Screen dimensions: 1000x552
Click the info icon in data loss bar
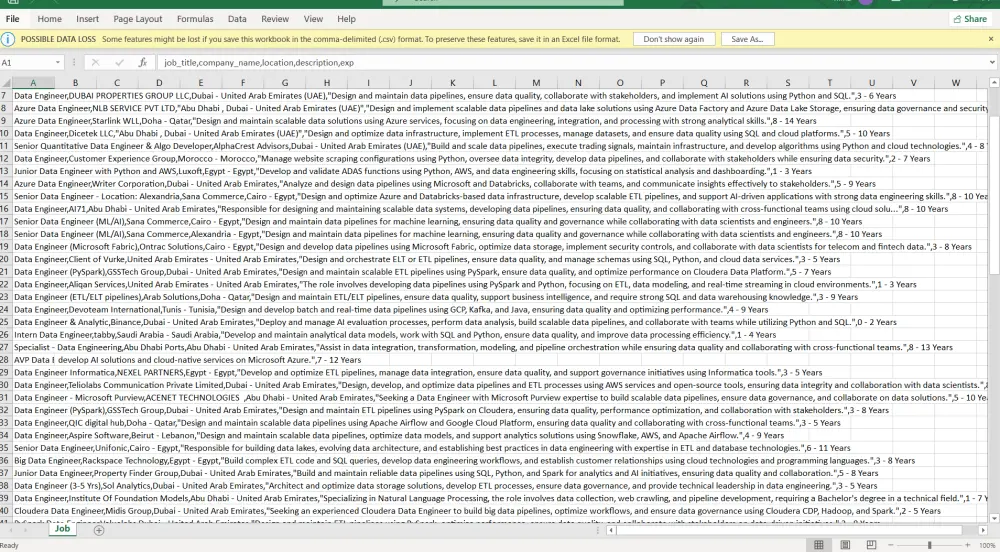click(8, 40)
